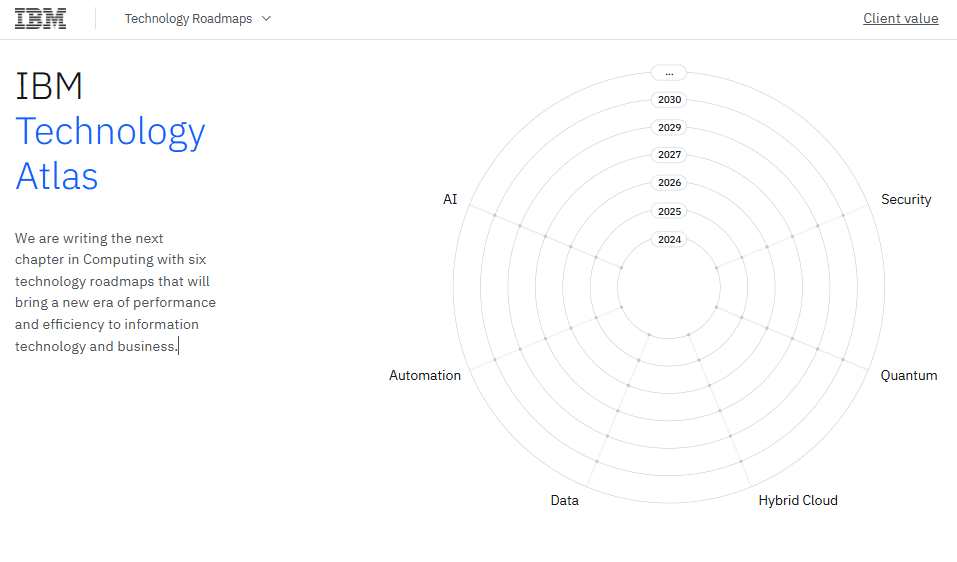Choose the Hybrid Cloud roadmap segment label
Screen dimensions: 957x562
[x=798, y=500]
